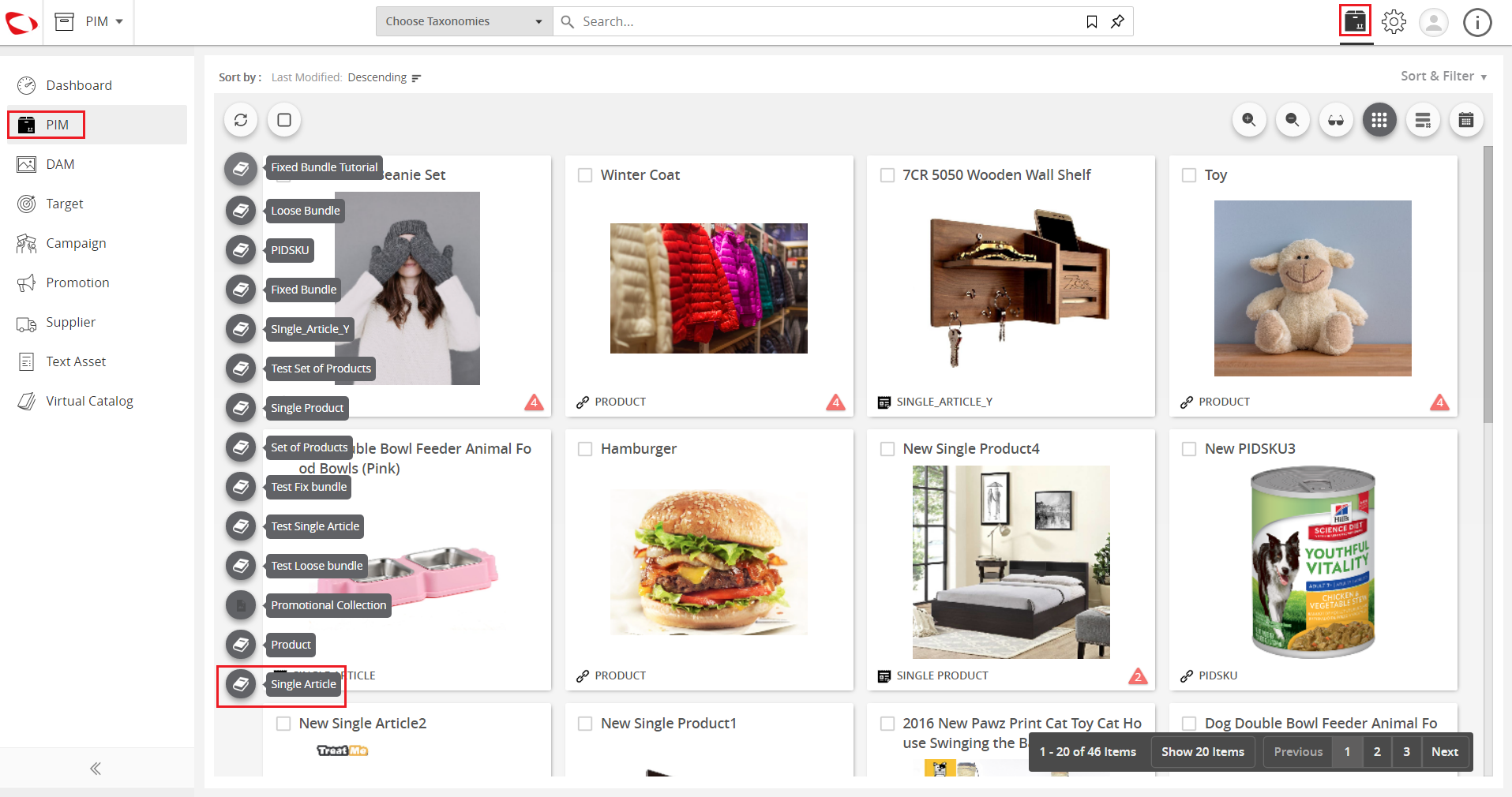
Task: Click the select-all checkbox in toolbar
Action: (284, 120)
